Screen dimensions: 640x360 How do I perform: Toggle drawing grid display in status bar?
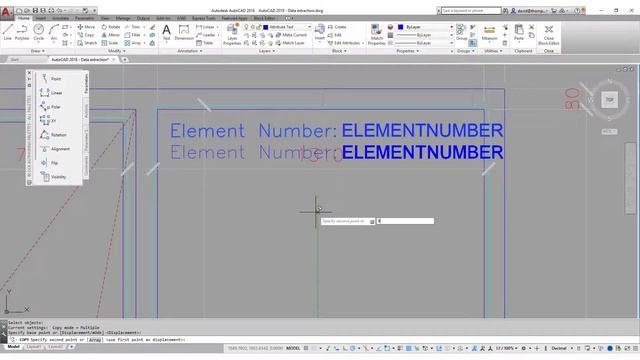[x=306, y=348]
